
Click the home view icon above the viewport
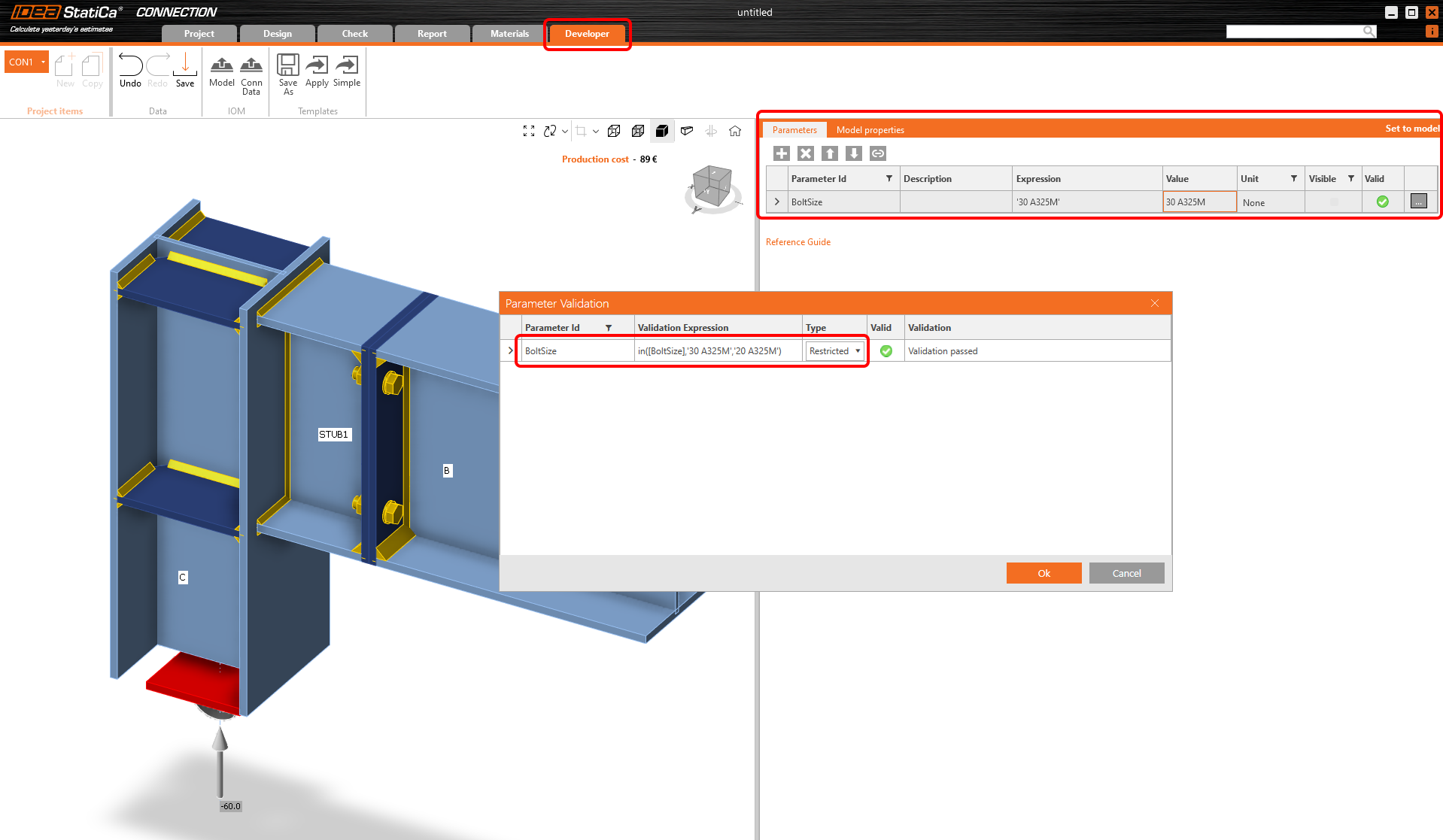coord(735,131)
